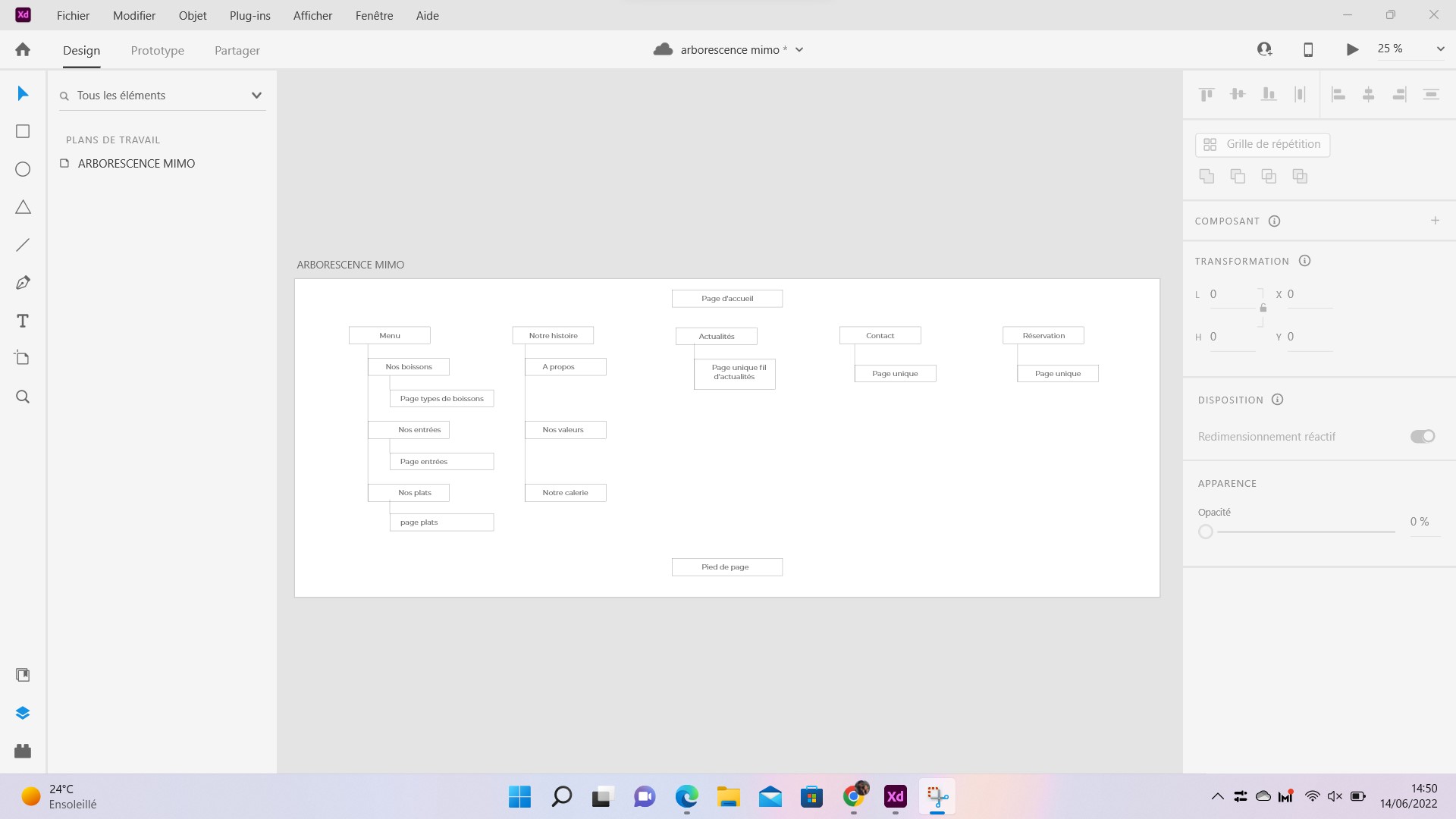
Task: Open the Layers panel icon
Action: pos(23,713)
